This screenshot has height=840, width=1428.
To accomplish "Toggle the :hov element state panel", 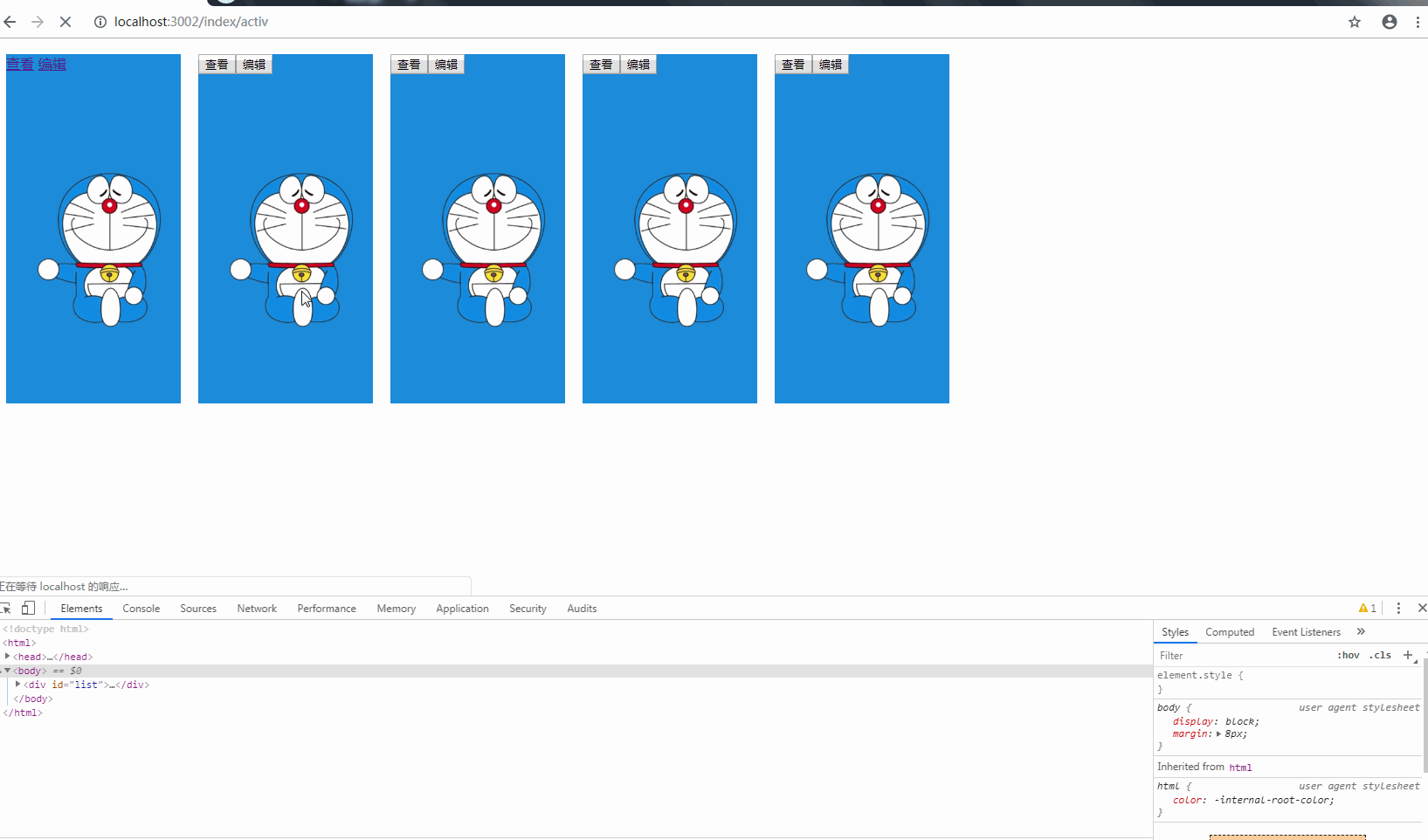I will click(x=1348, y=655).
